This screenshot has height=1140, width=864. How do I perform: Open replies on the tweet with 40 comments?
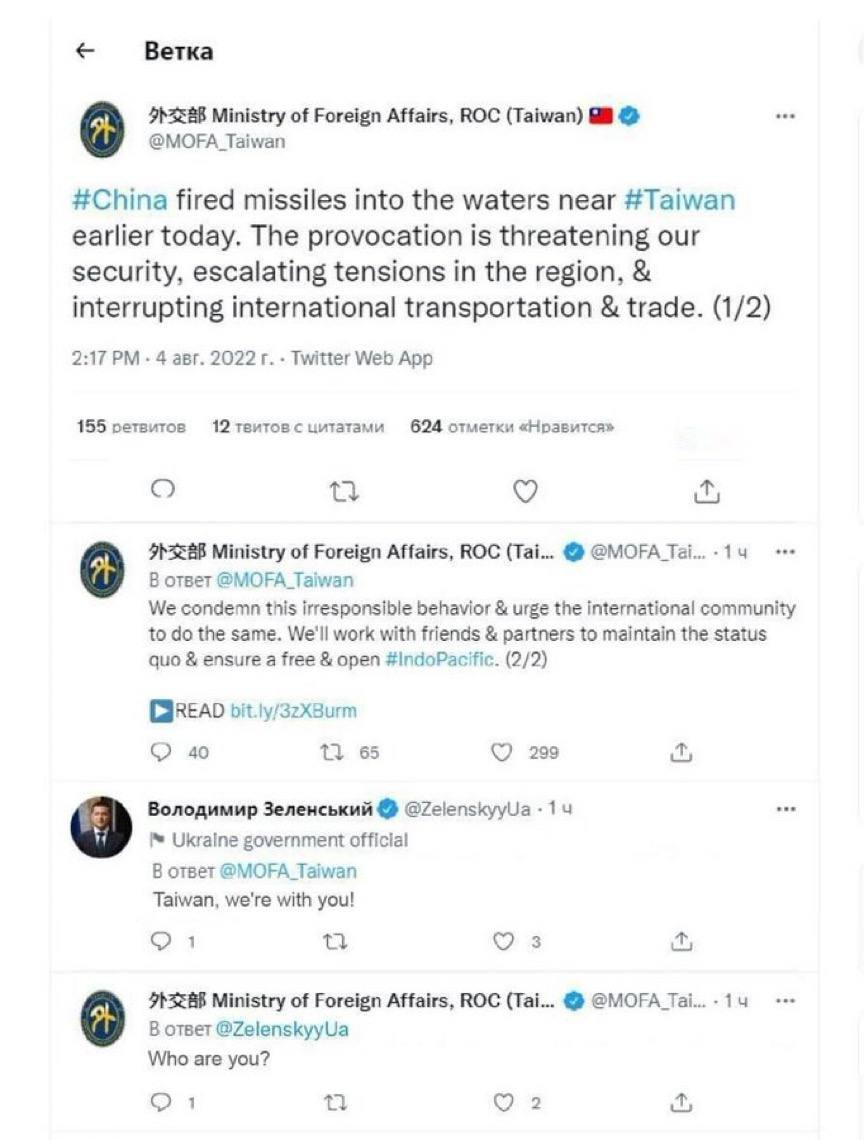click(160, 752)
